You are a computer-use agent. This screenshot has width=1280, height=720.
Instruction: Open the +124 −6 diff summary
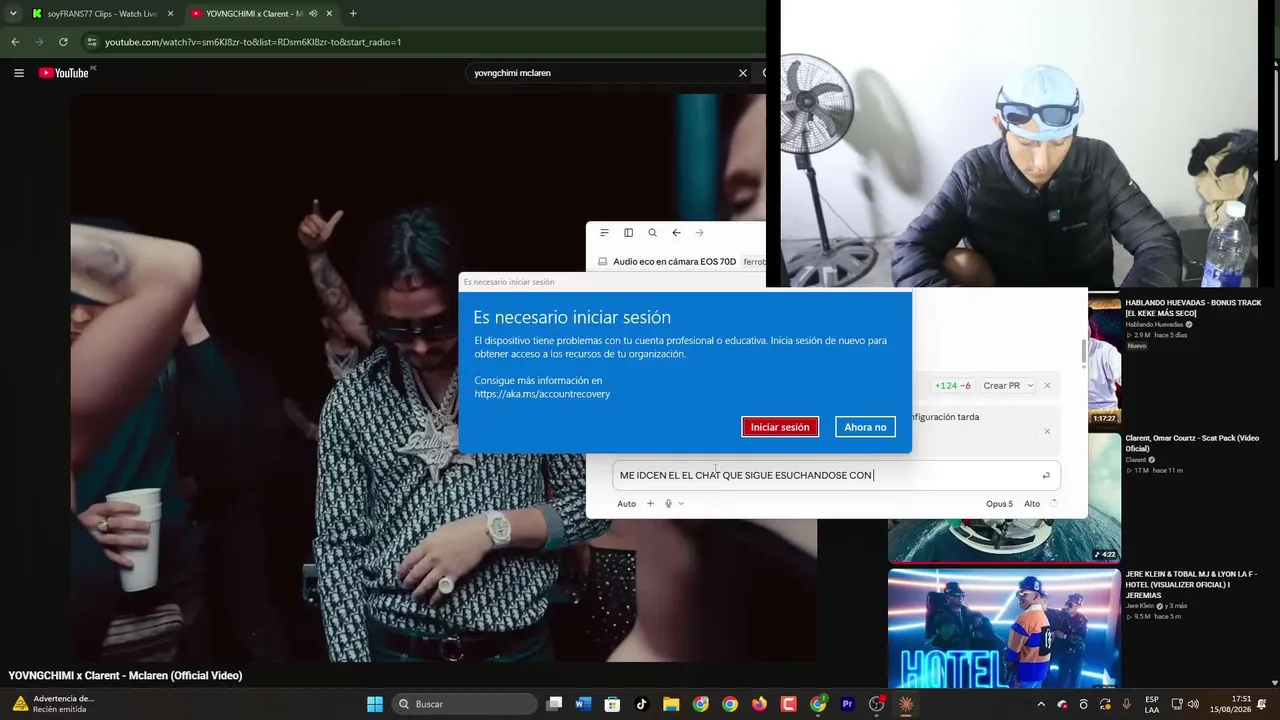[952, 386]
